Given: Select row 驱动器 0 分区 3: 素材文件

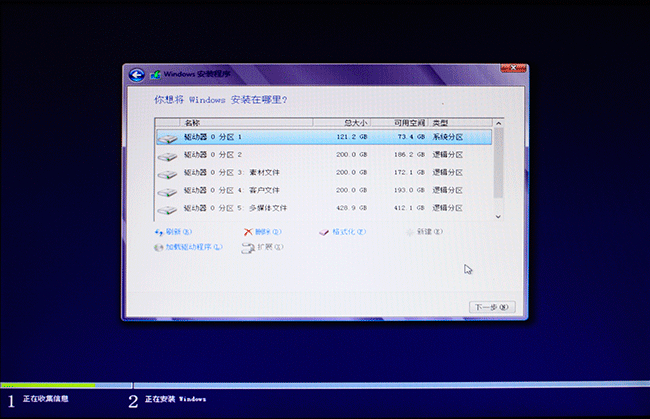Looking at the screenshot, I should pyautogui.click(x=324, y=172).
